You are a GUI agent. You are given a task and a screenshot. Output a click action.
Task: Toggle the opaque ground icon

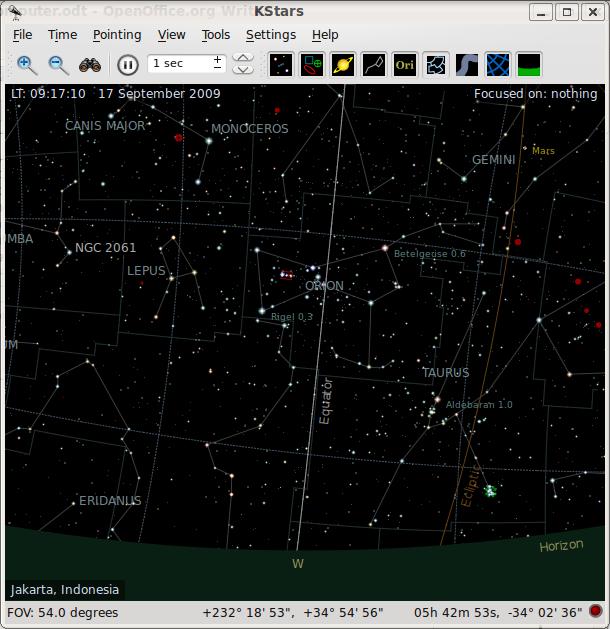point(528,65)
